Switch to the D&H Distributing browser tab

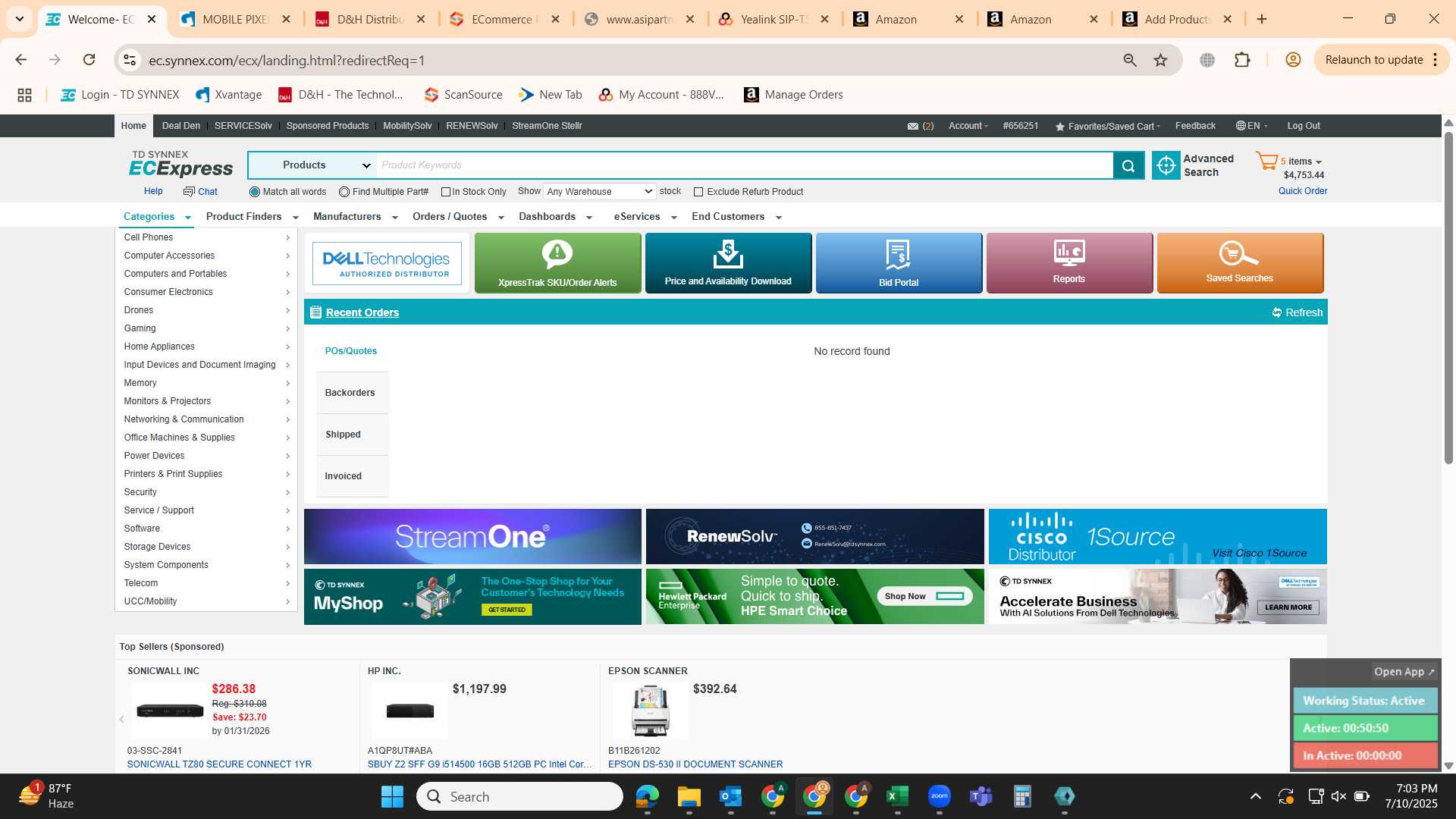click(x=370, y=20)
